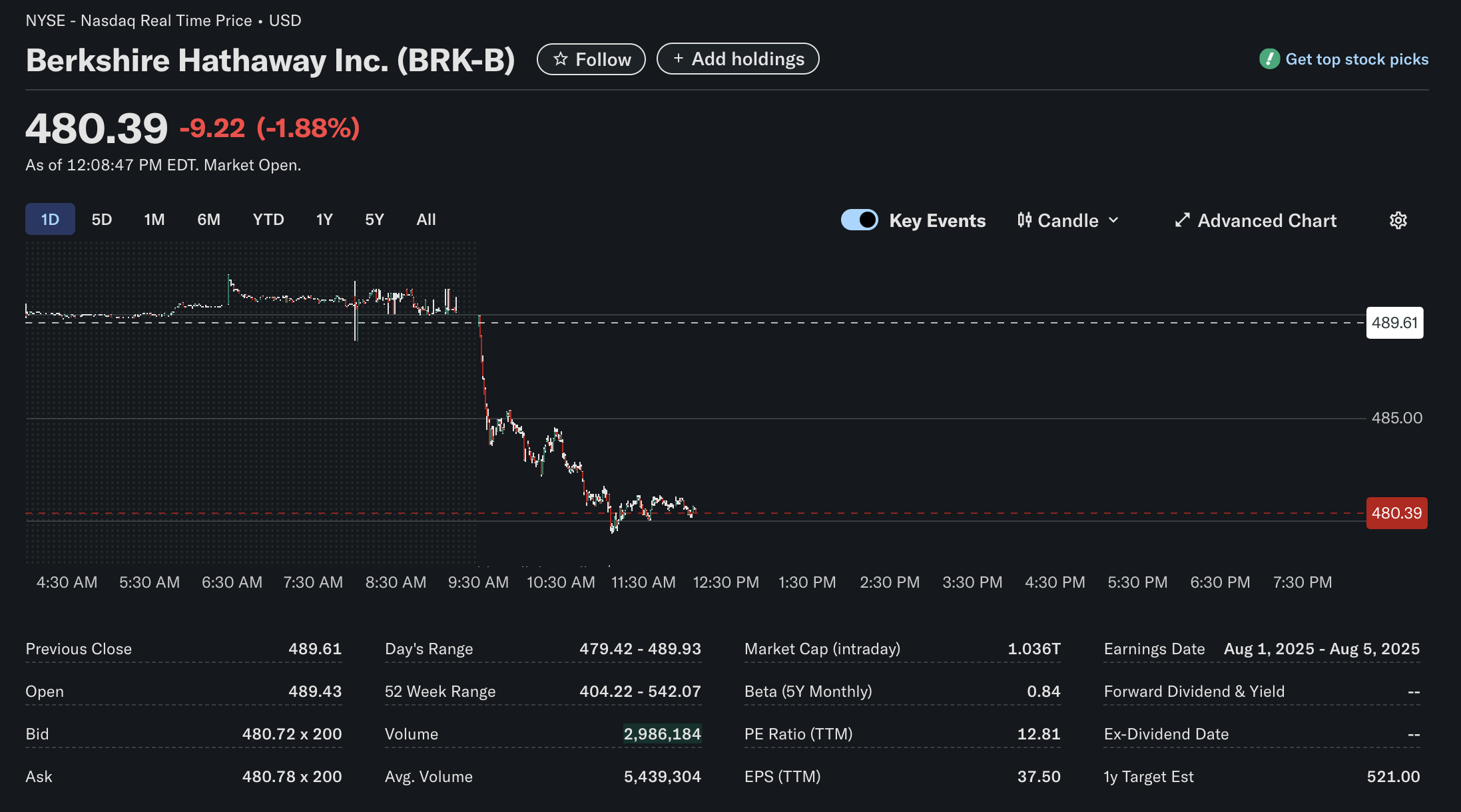Open chart settings gear icon

coord(1398,220)
